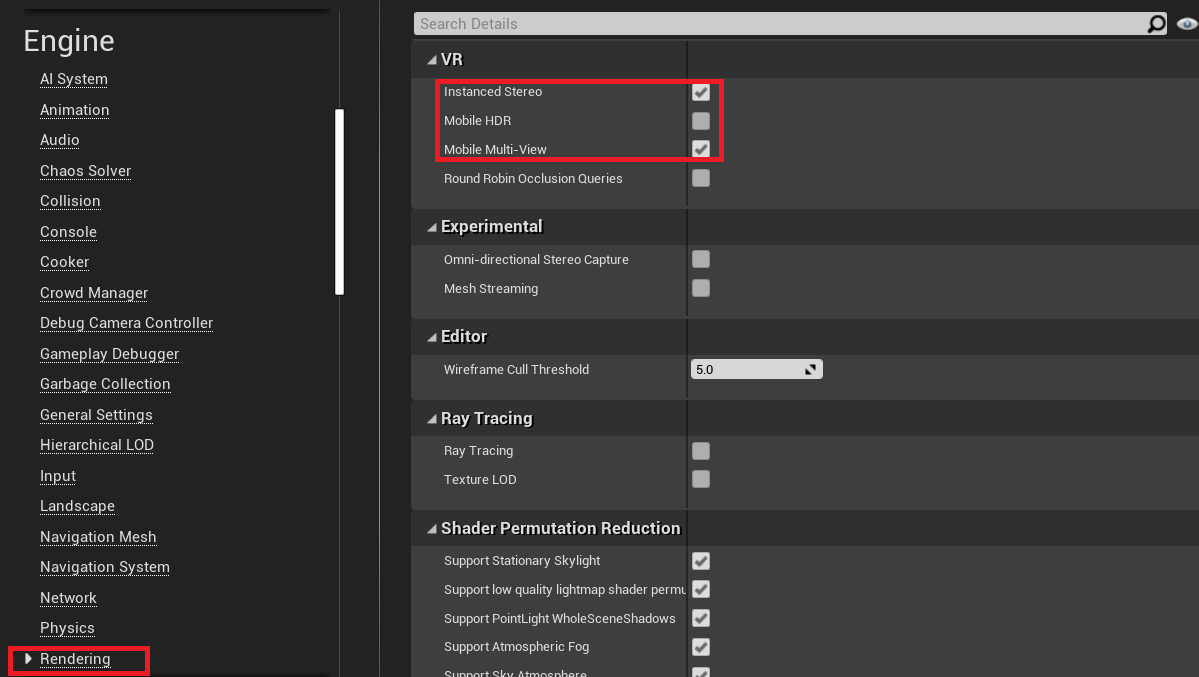Enable the Mobile HDR checkbox
1199x677 pixels.
pos(700,121)
